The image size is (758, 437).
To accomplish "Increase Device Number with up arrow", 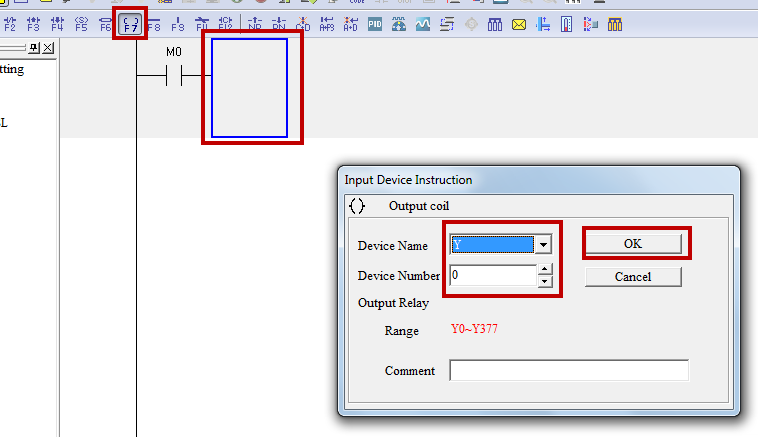I will pos(544,269).
